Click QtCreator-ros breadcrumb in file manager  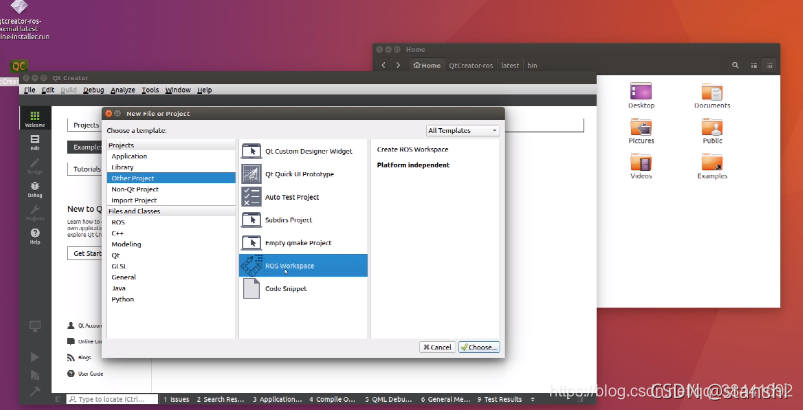pos(471,66)
